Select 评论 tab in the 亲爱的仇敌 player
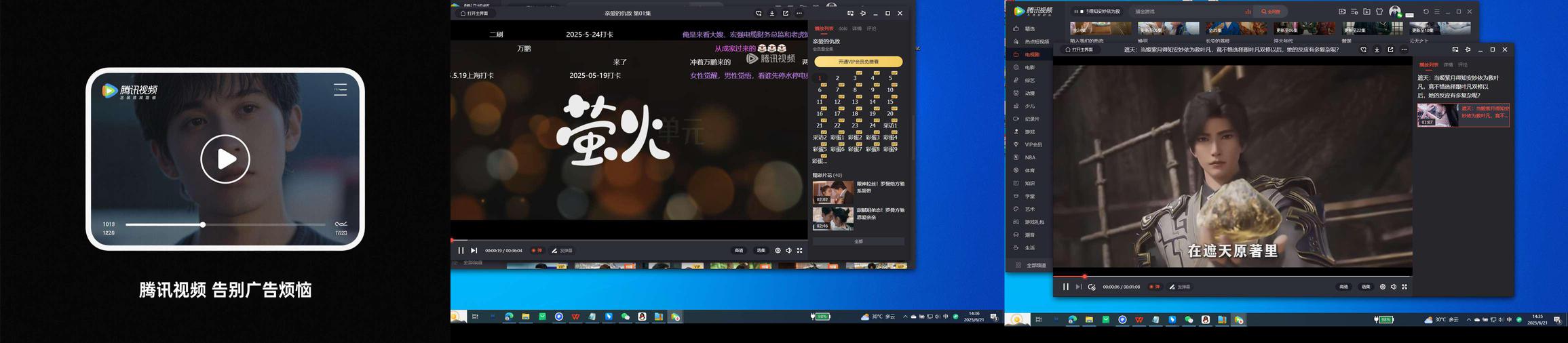The width and height of the screenshot is (1568, 343). point(871,28)
